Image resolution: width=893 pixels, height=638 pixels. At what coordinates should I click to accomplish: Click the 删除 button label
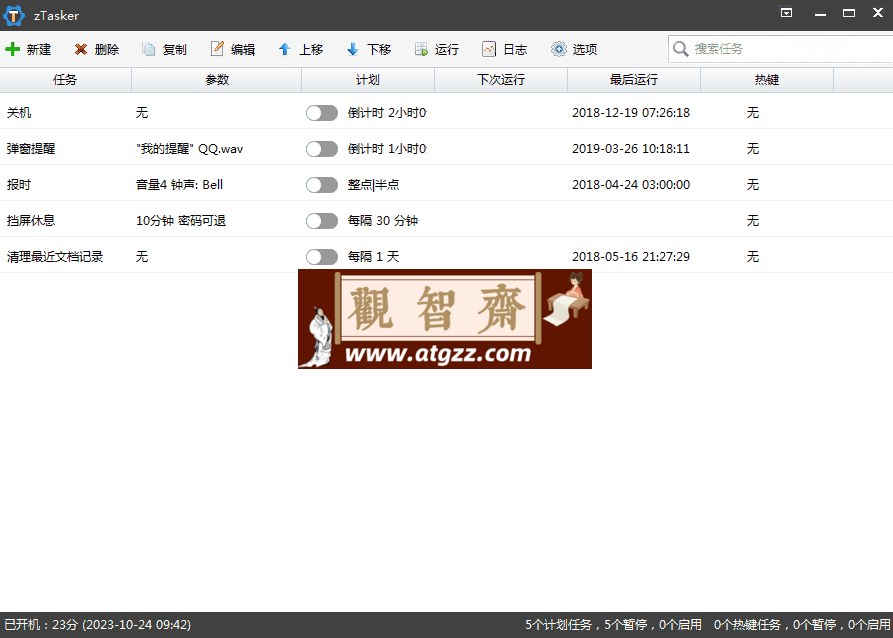pyautogui.click(x=106, y=50)
